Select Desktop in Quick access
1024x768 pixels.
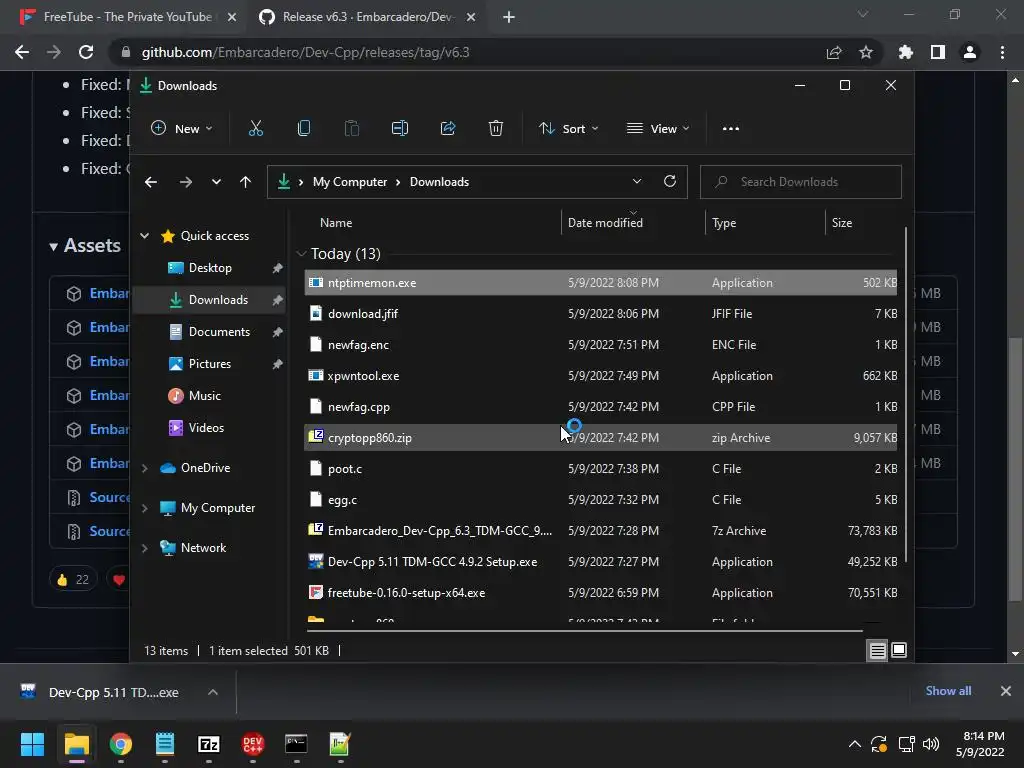point(210,268)
